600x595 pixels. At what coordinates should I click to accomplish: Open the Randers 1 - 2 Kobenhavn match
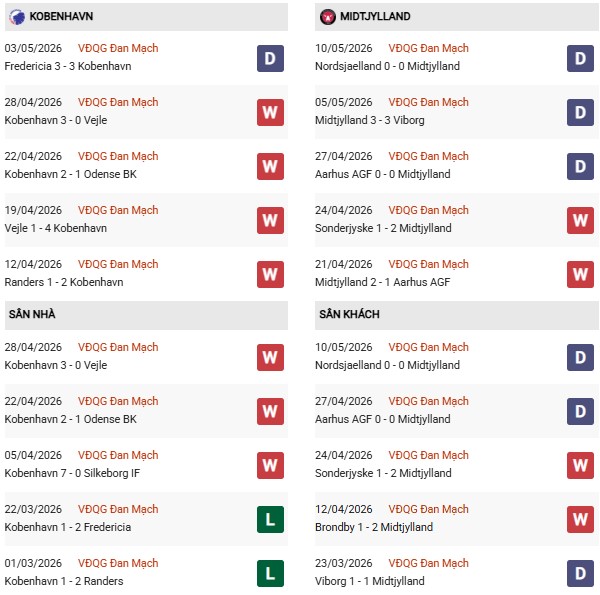tap(64, 282)
